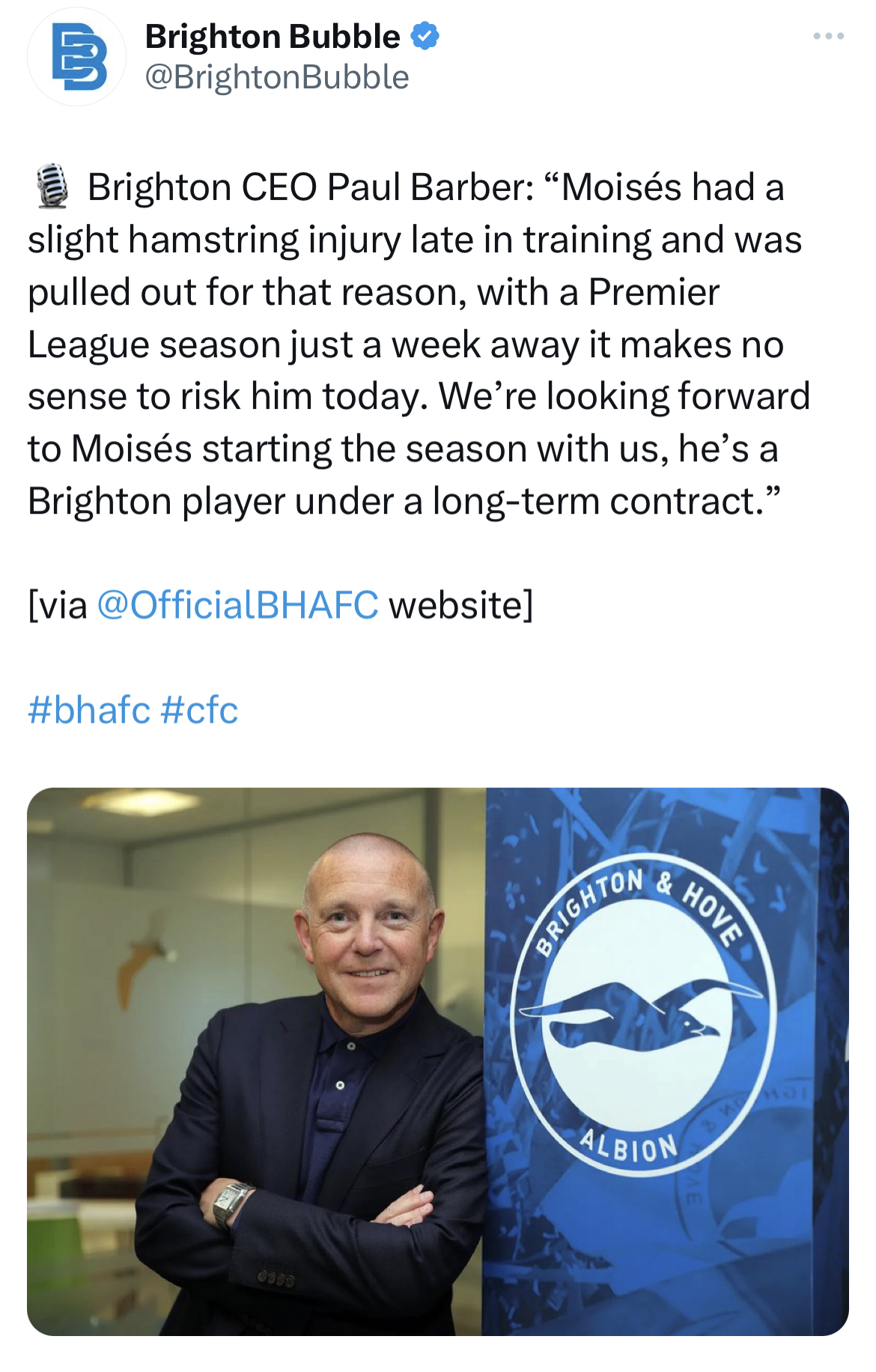
Task: Click the wristwatch in the photo
Action: click(x=232, y=1204)
